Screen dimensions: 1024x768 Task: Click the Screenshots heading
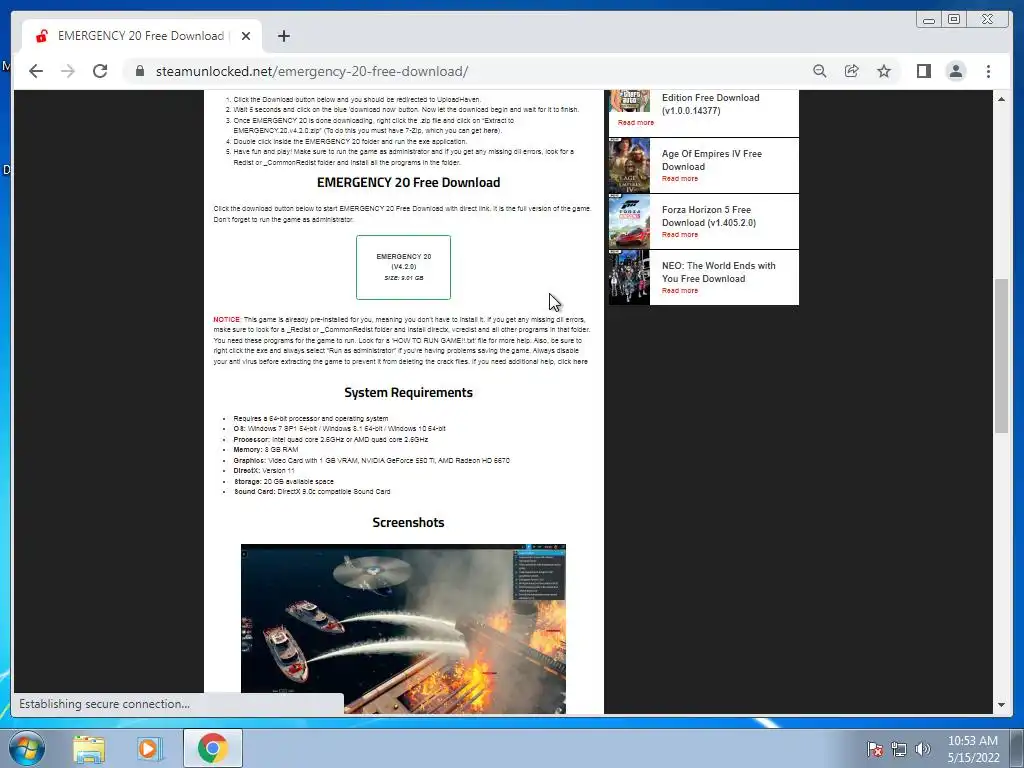(408, 522)
